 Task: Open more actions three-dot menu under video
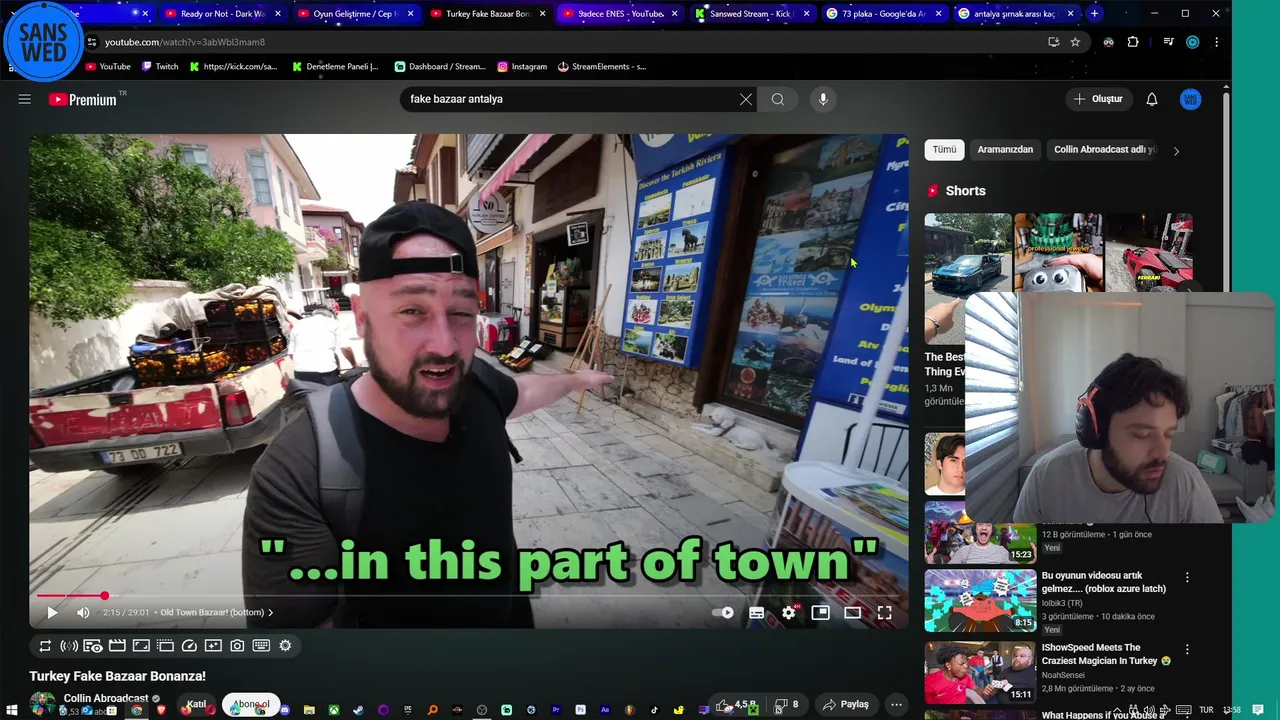pos(896,705)
